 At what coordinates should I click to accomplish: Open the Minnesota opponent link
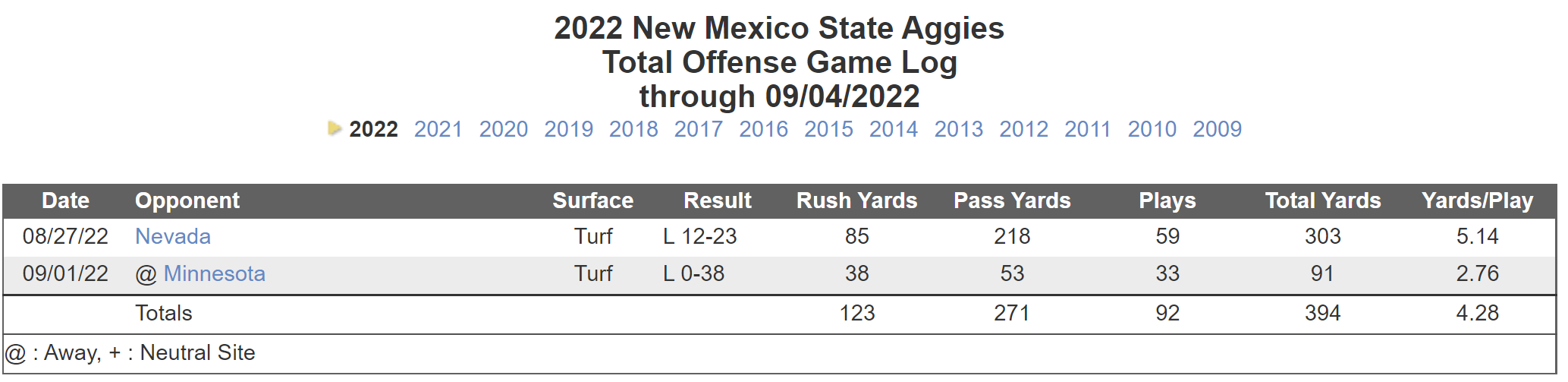[215, 273]
